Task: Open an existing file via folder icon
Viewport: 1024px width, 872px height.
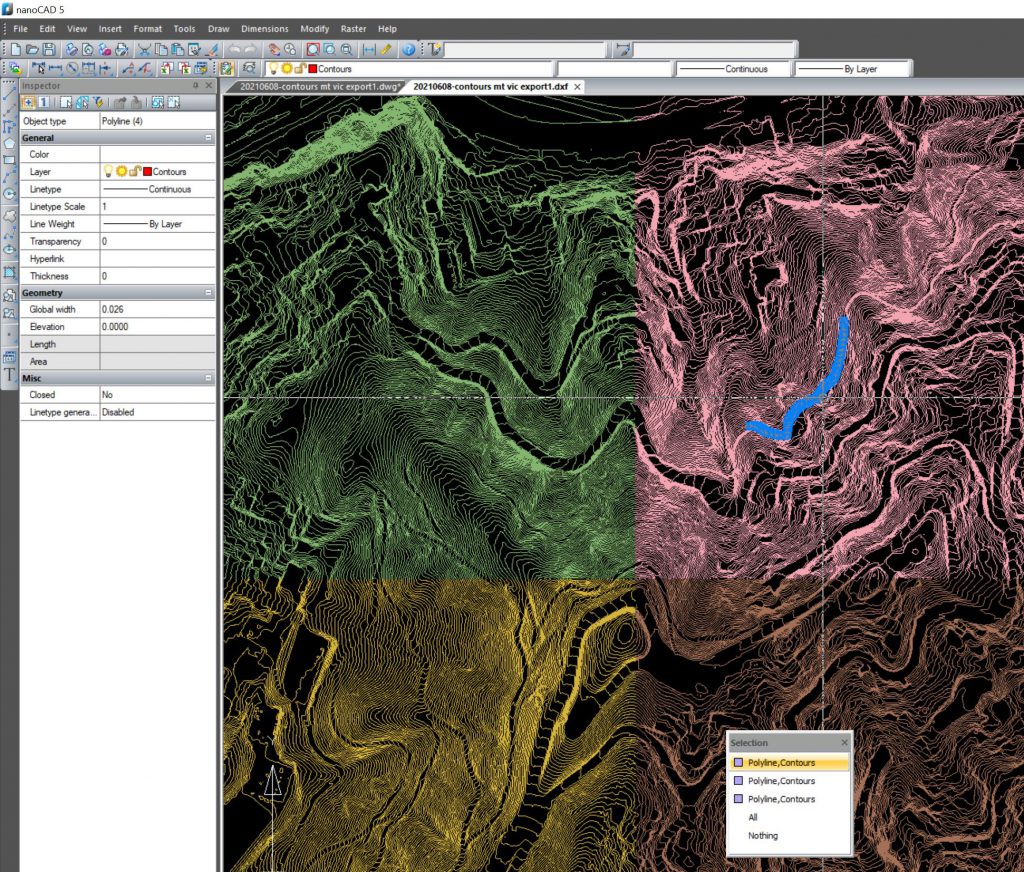Action: click(x=33, y=49)
